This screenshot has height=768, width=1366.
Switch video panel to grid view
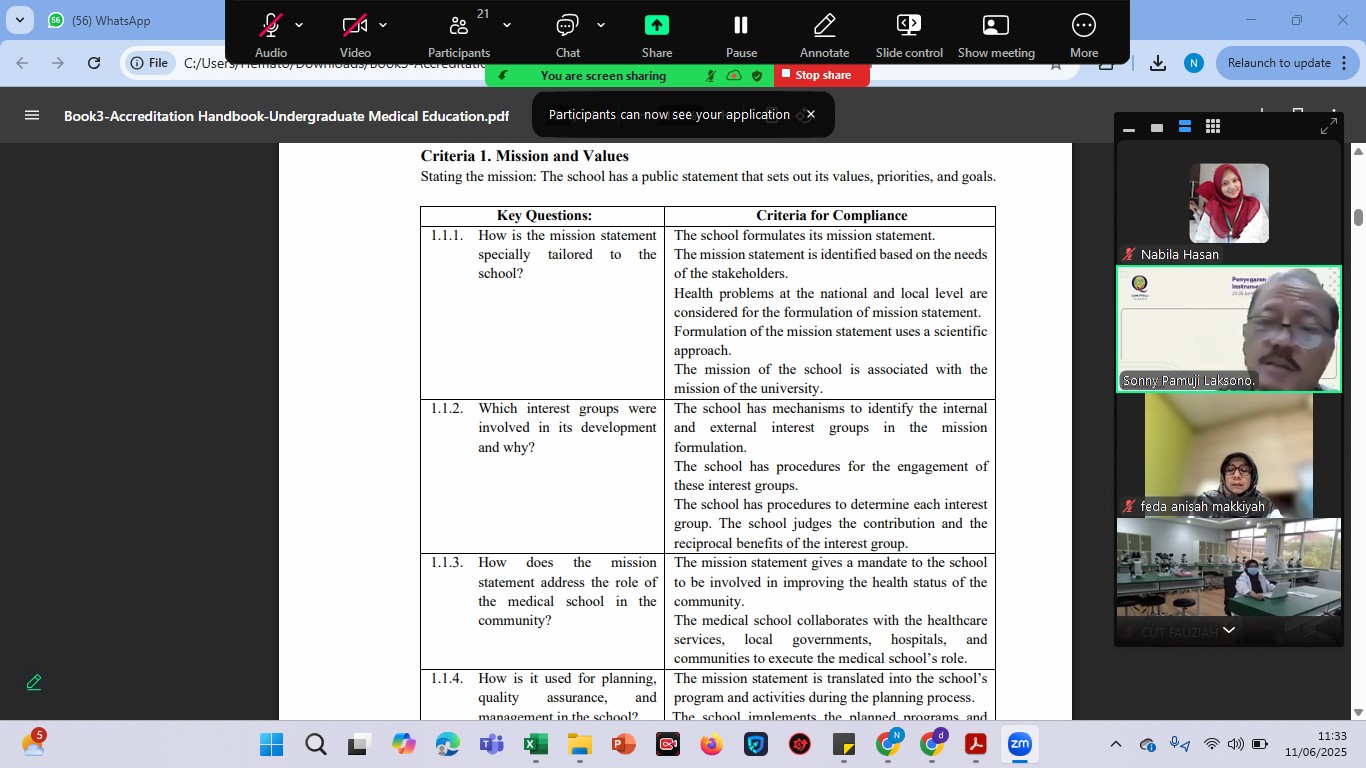(1213, 127)
